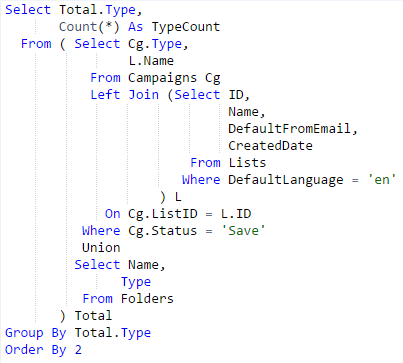Click the 'From' before Folders
The width and height of the screenshot is (403, 363).
(x=97, y=299)
